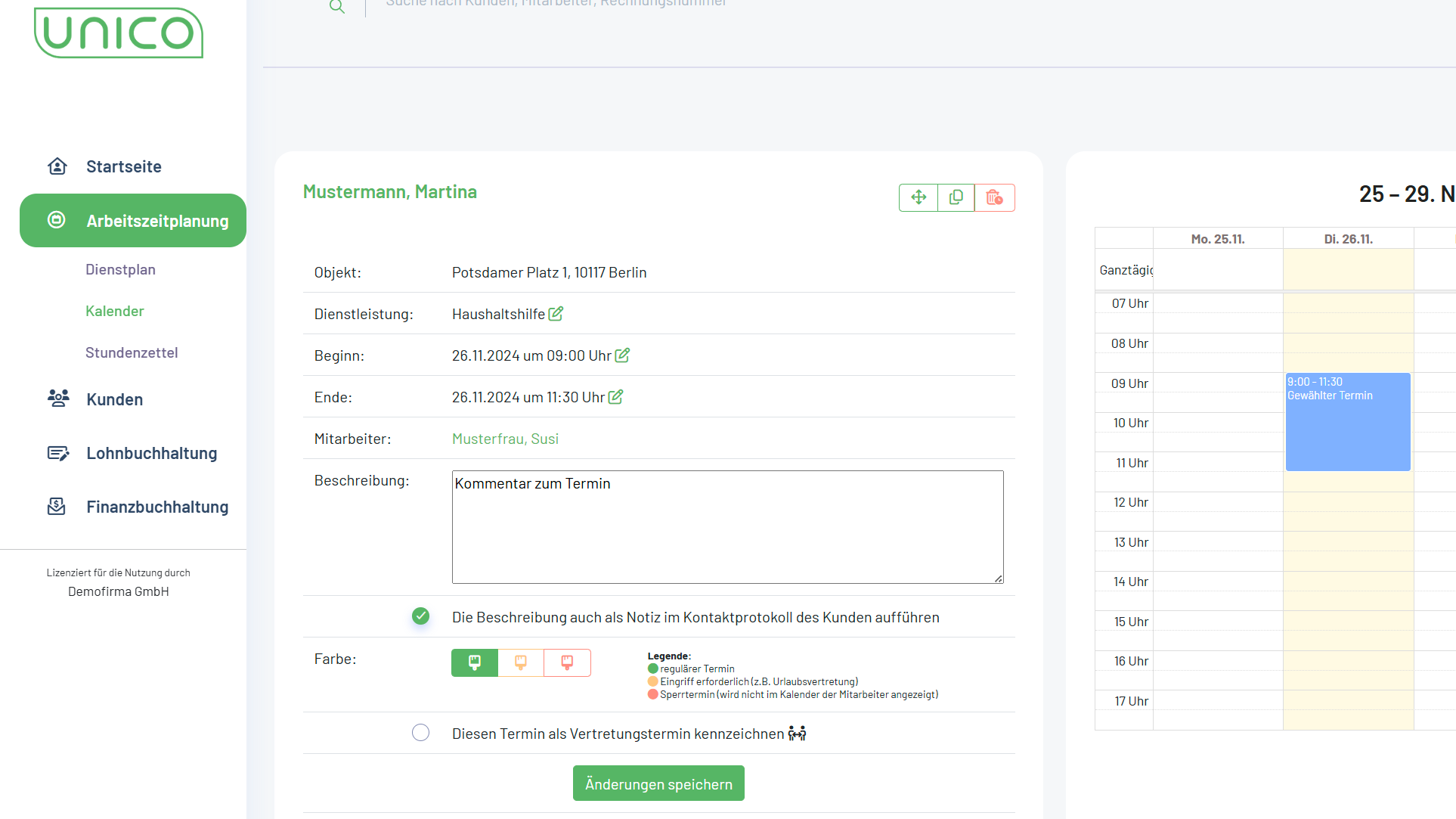This screenshot has width=1456, height=819.
Task: Open the Startseite menu item
Action: click(x=123, y=166)
